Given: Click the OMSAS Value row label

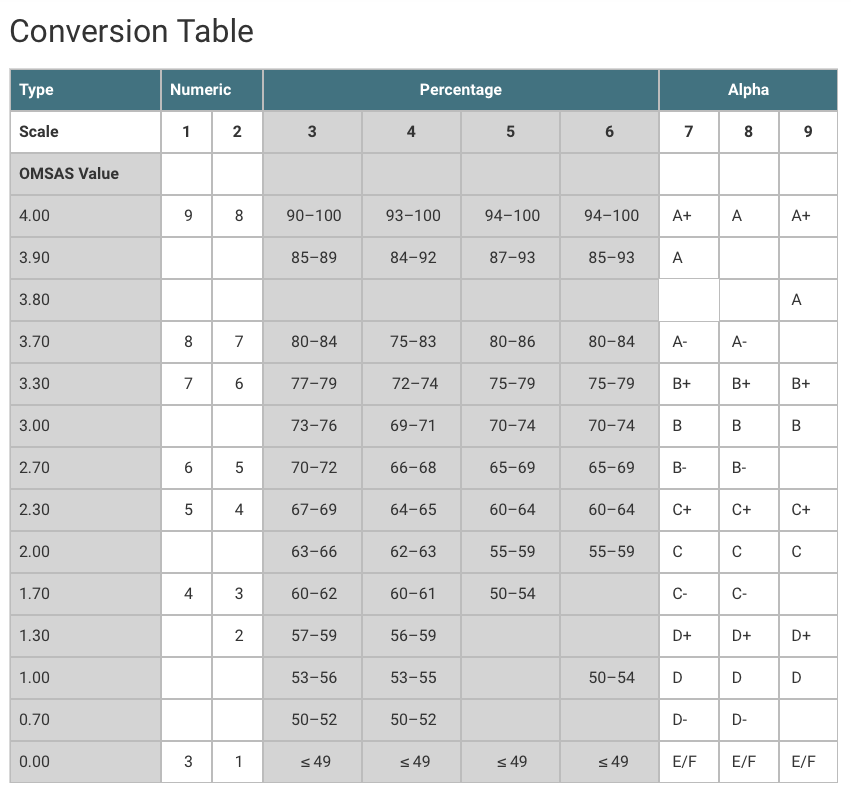Looking at the screenshot, I should [85, 174].
